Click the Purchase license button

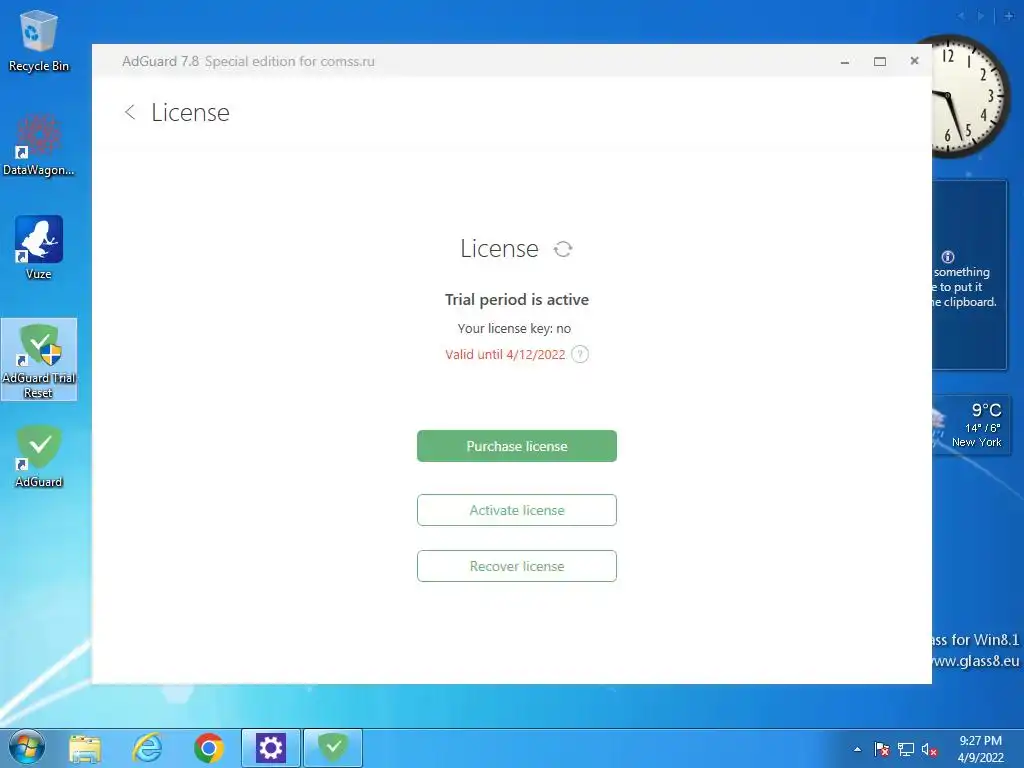coord(517,446)
